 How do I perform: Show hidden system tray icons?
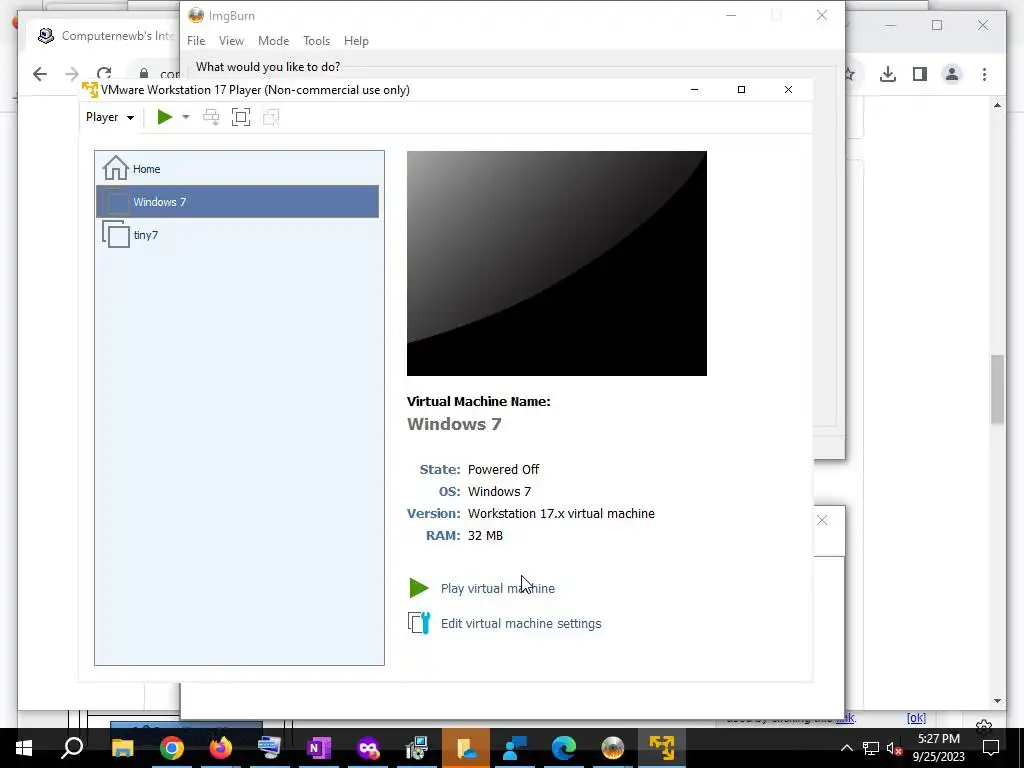pyautogui.click(x=846, y=748)
